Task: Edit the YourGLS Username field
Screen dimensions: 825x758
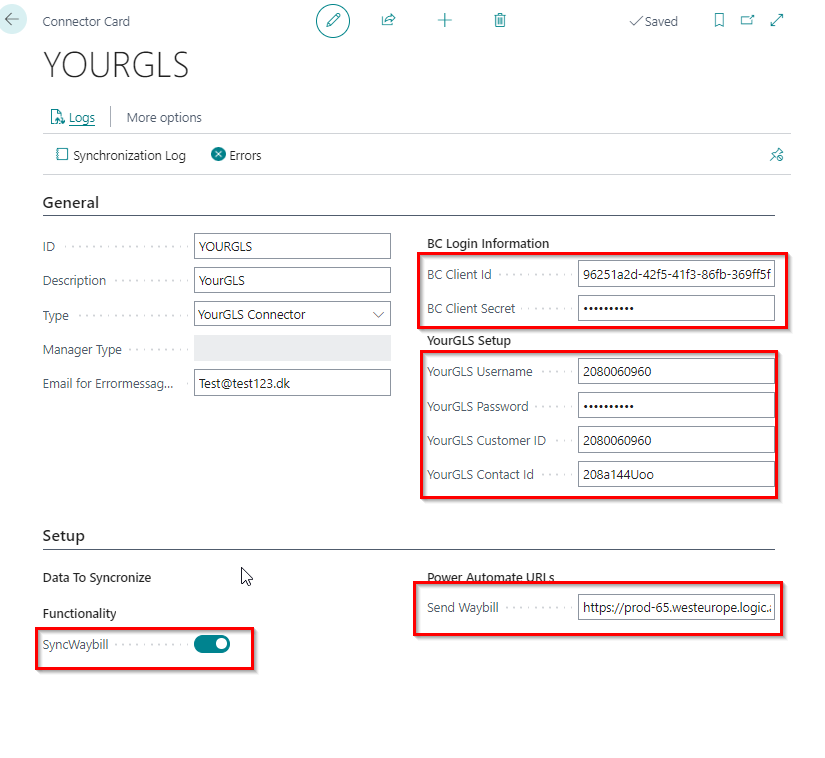Action: point(676,371)
